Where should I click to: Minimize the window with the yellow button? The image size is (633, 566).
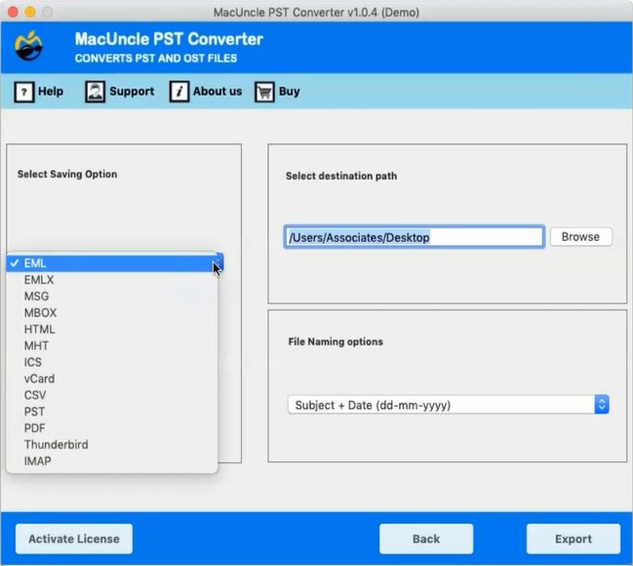pyautogui.click(x=30, y=12)
